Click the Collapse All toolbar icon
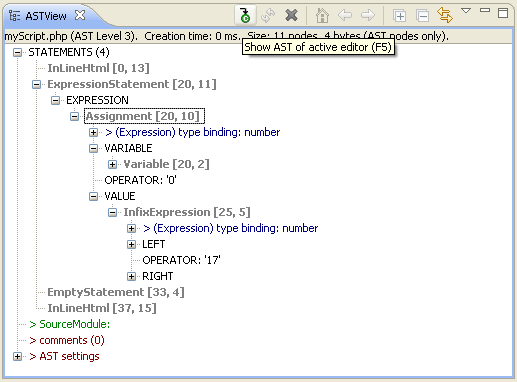The height and width of the screenshot is (382, 517). tap(422, 16)
